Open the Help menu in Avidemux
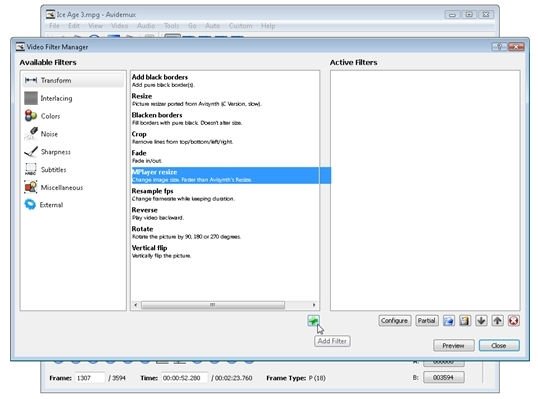 click(268, 26)
